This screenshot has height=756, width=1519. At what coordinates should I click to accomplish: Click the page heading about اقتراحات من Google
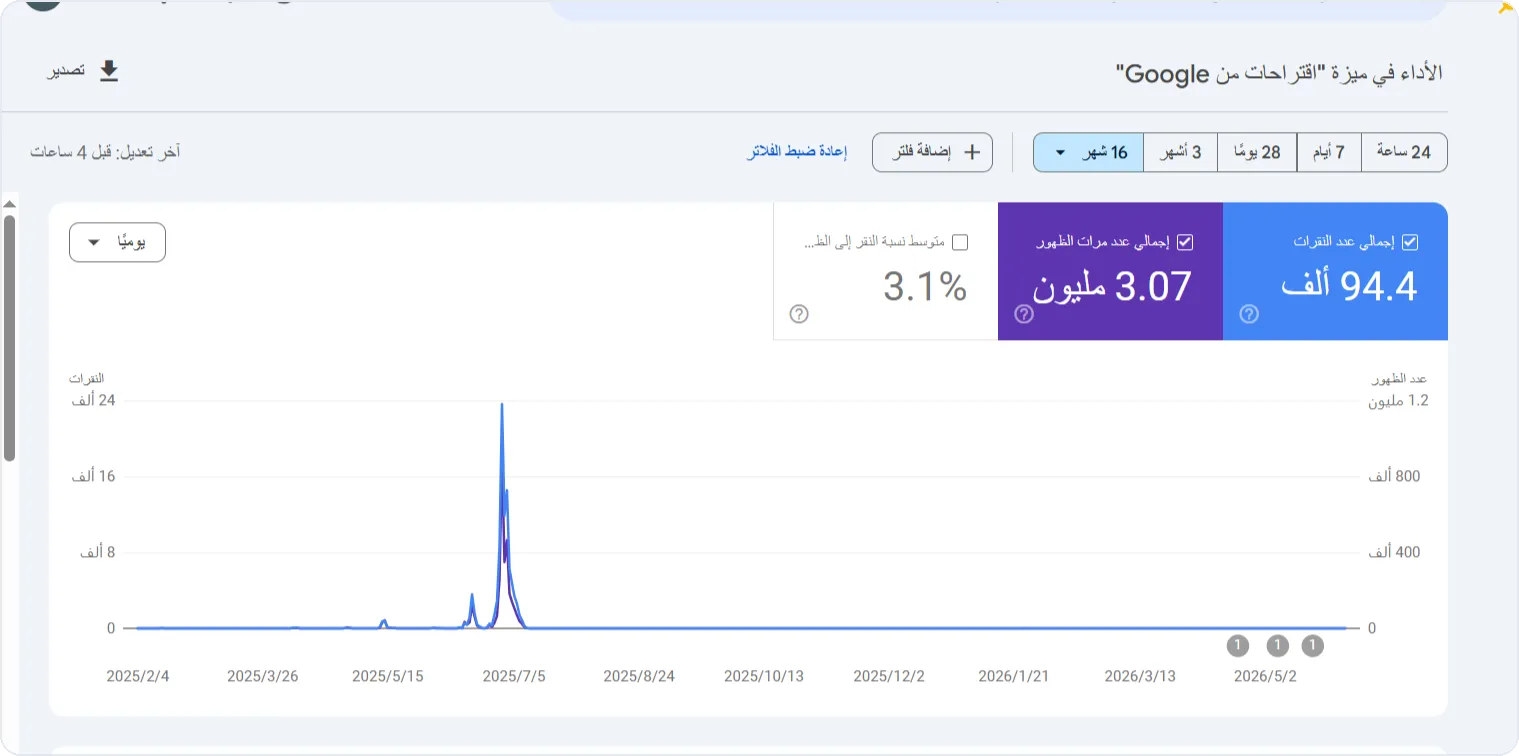[x=1281, y=73]
